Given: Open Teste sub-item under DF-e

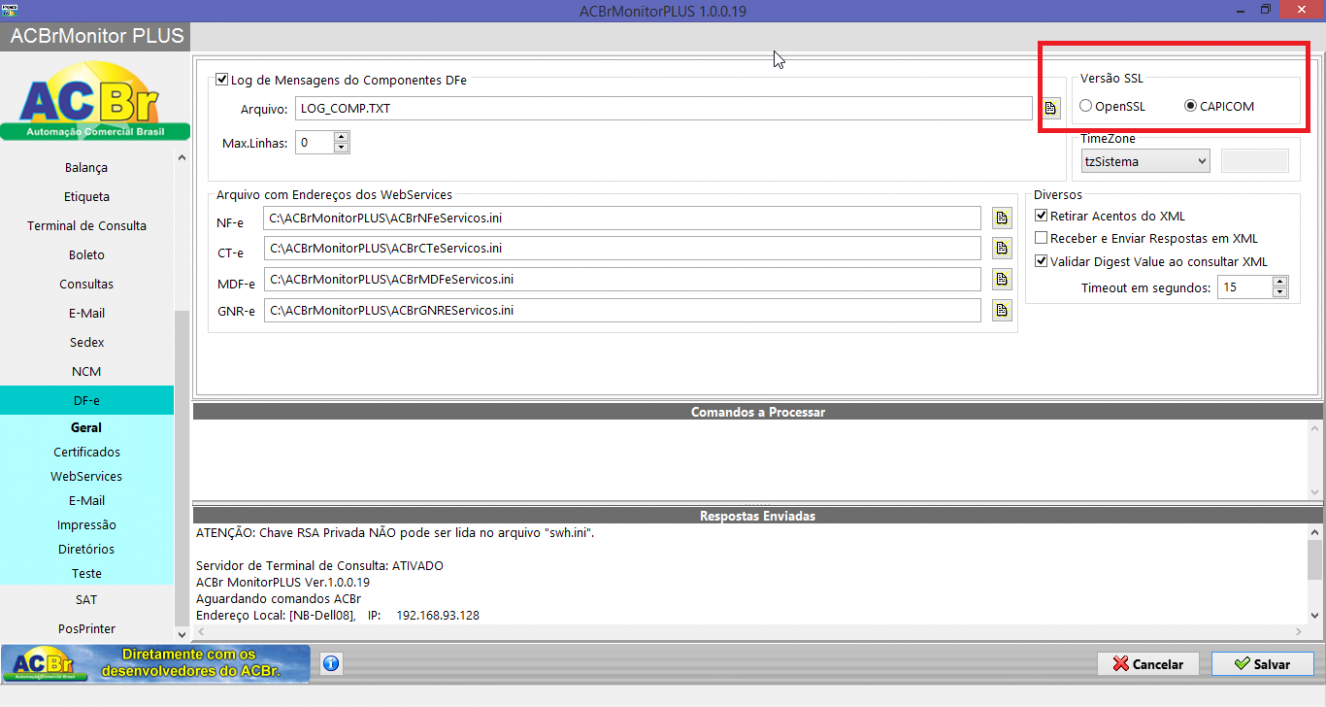Looking at the screenshot, I should [x=86, y=573].
